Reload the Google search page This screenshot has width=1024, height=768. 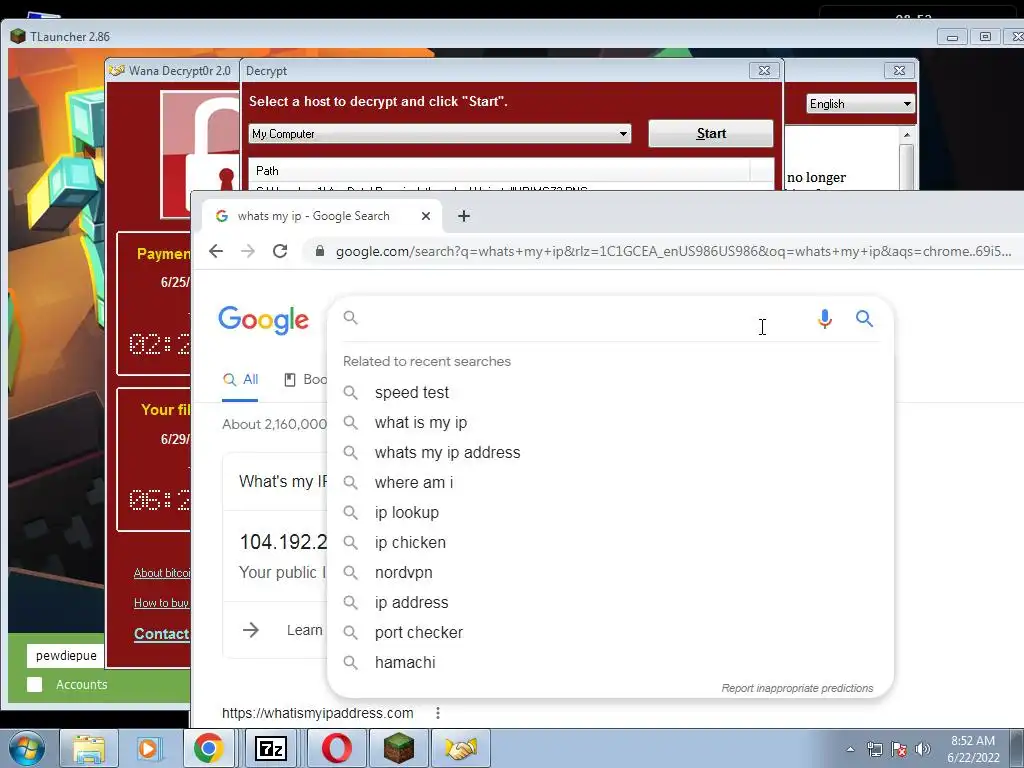click(280, 251)
